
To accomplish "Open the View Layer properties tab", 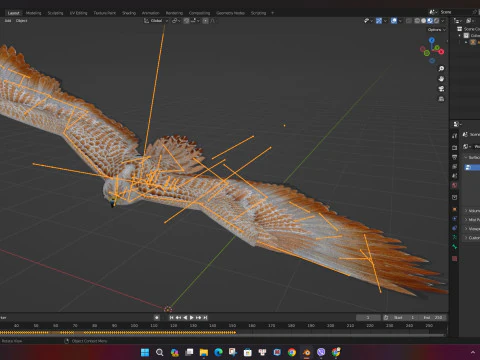I will coord(455,166).
